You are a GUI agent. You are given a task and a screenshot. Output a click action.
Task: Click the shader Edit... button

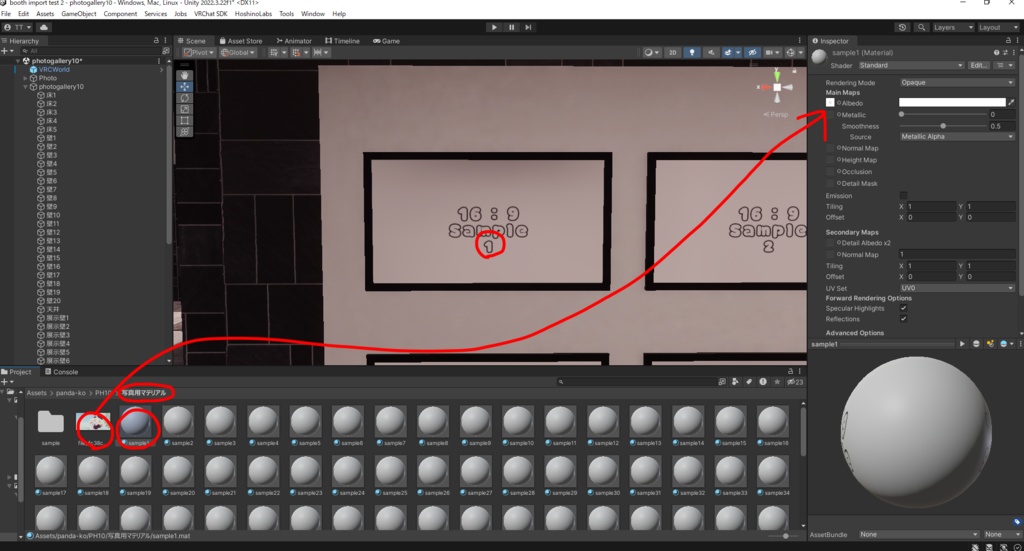[x=978, y=65]
